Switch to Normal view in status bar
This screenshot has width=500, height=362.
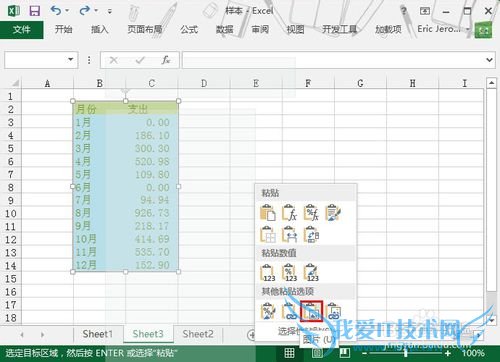coord(289,353)
